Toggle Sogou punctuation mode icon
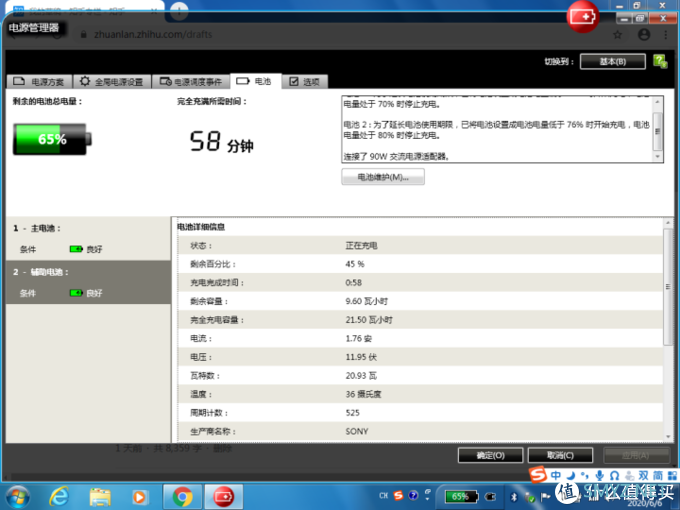This screenshot has width=680, height=510. [585, 476]
